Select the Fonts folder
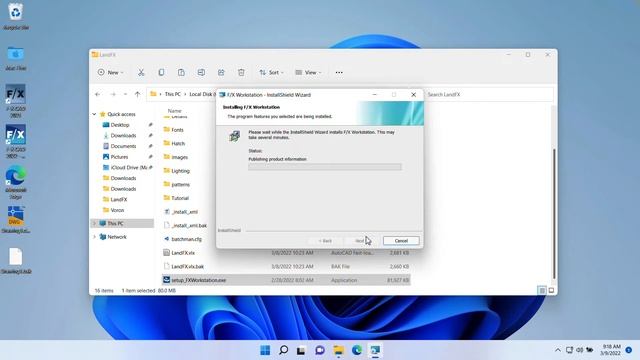Viewport: 640px width, 360px height. (x=177, y=130)
